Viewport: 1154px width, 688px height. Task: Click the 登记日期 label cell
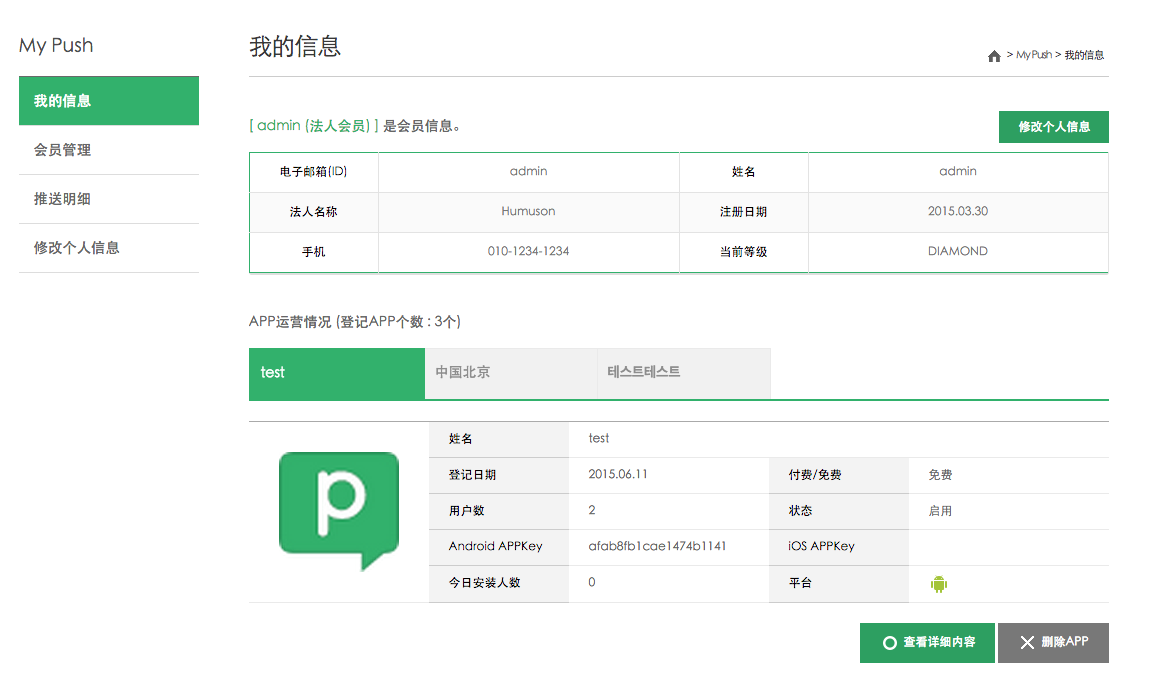[x=499, y=475]
